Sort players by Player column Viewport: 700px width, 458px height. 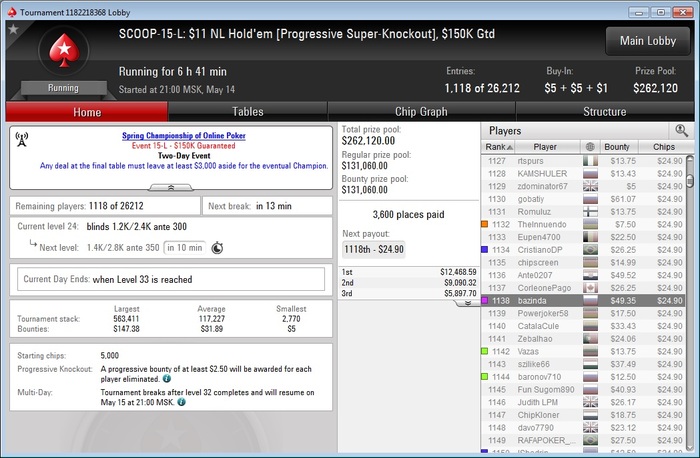(x=545, y=146)
